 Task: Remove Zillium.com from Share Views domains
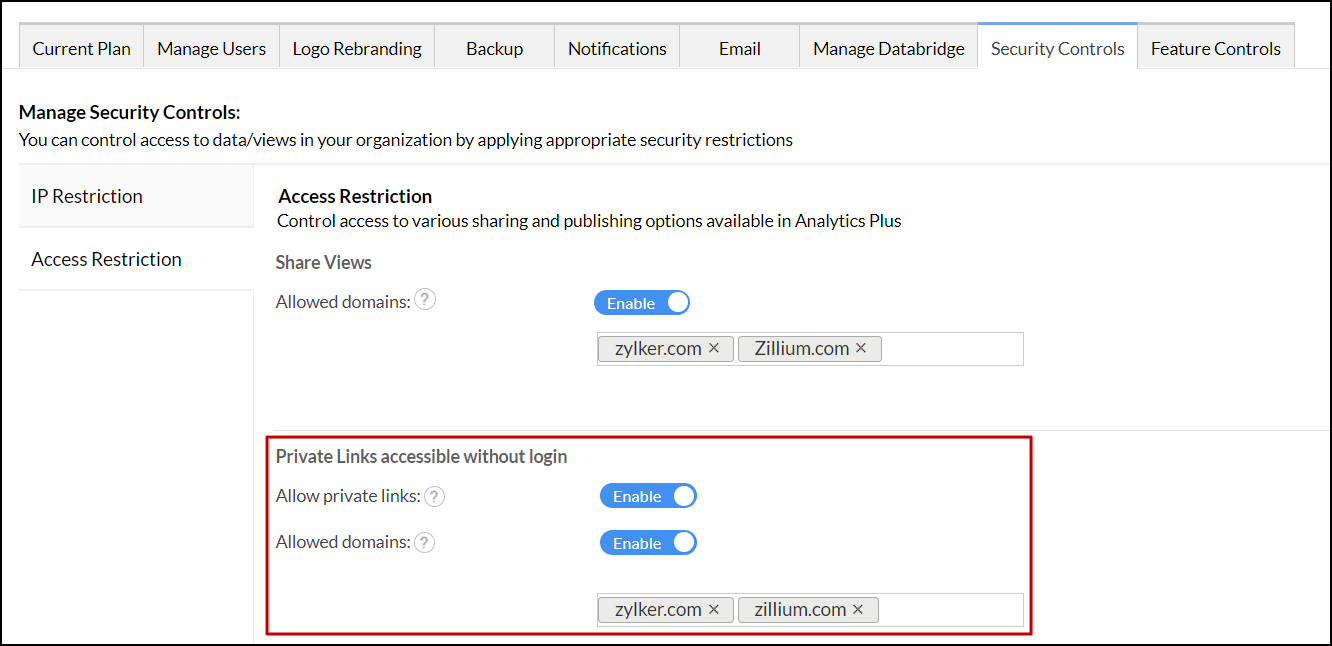pyautogui.click(x=861, y=348)
